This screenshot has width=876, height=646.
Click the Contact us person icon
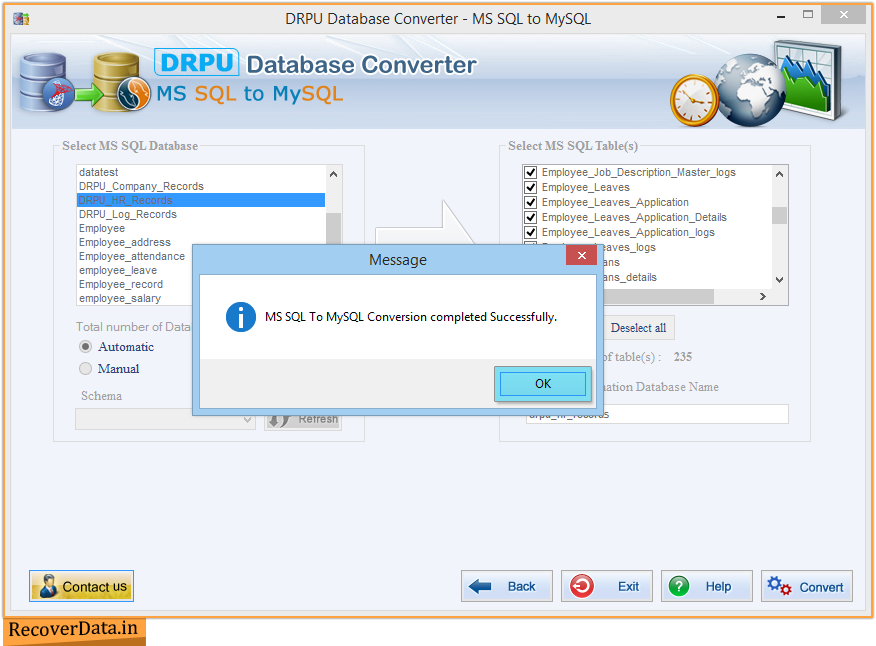(49, 586)
